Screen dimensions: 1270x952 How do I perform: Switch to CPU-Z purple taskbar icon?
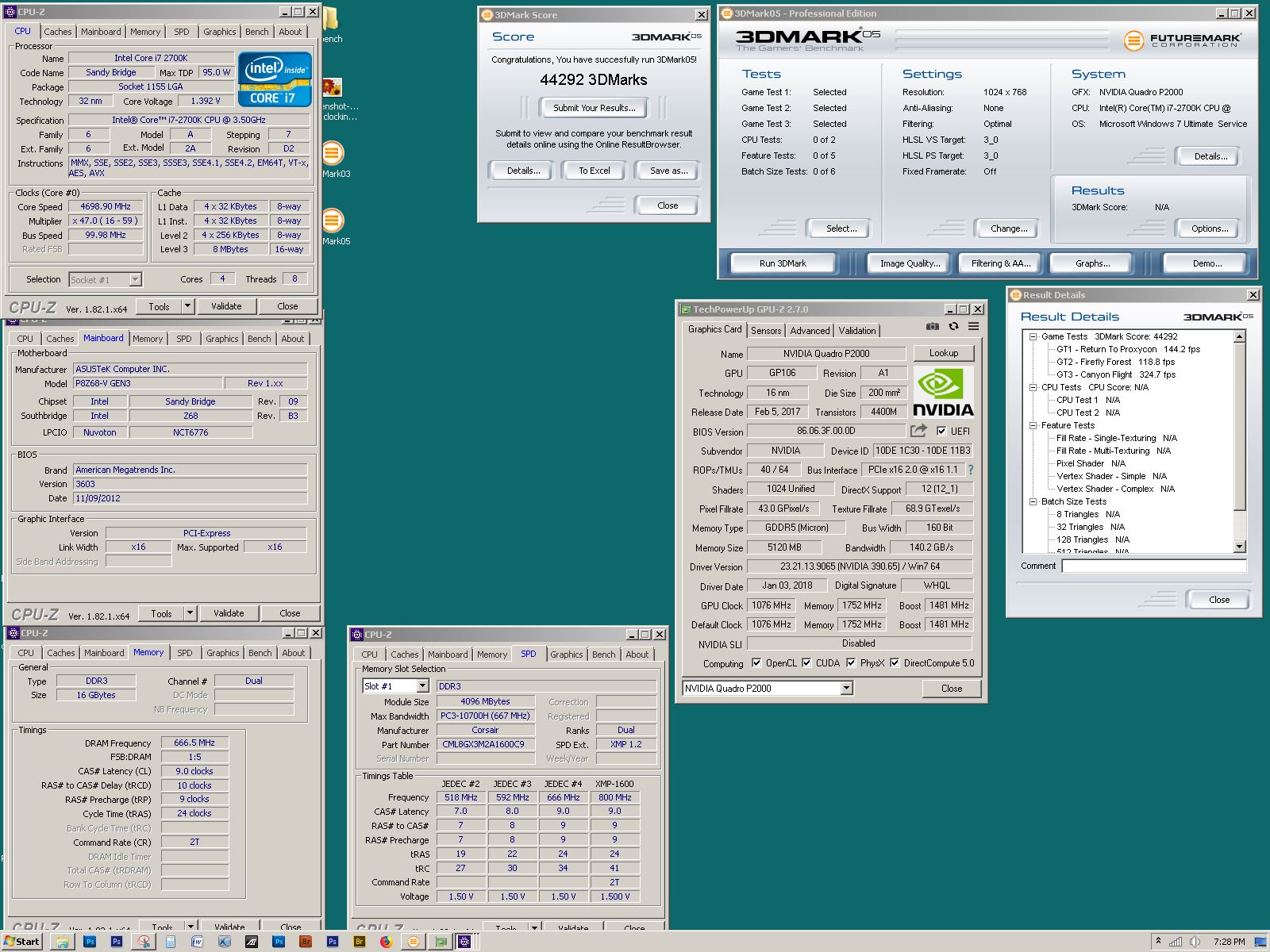[466, 942]
